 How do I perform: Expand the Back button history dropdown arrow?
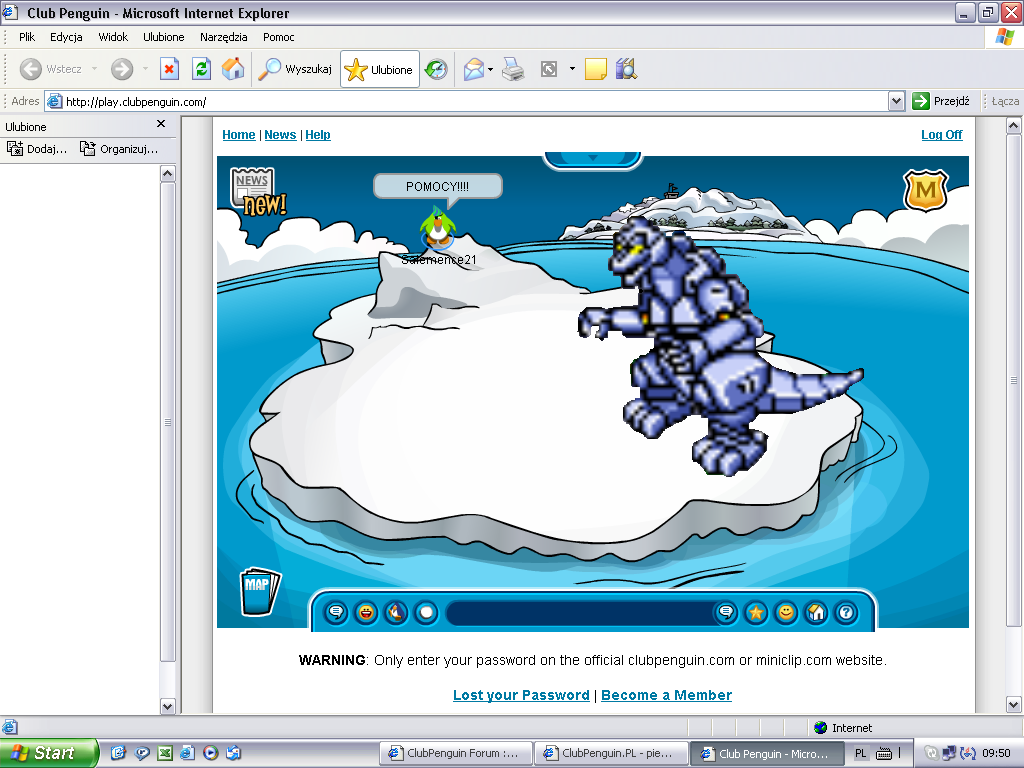[95, 69]
